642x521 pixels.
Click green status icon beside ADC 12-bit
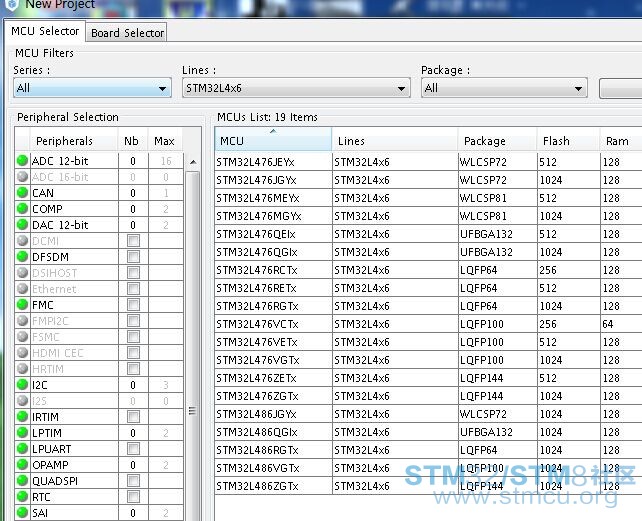point(23,161)
